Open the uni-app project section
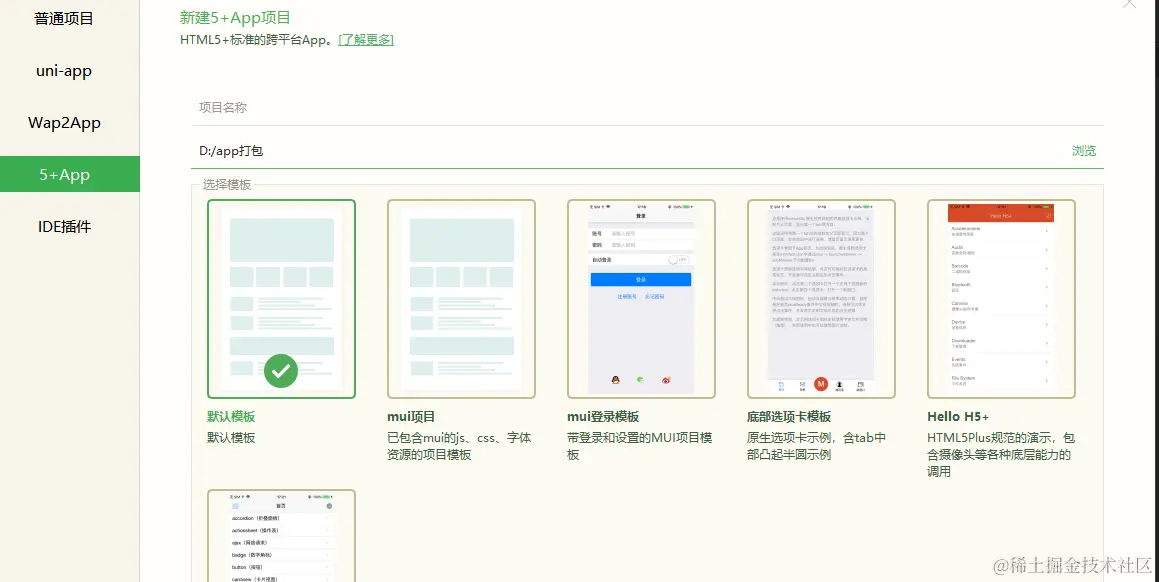 pyautogui.click(x=62, y=70)
